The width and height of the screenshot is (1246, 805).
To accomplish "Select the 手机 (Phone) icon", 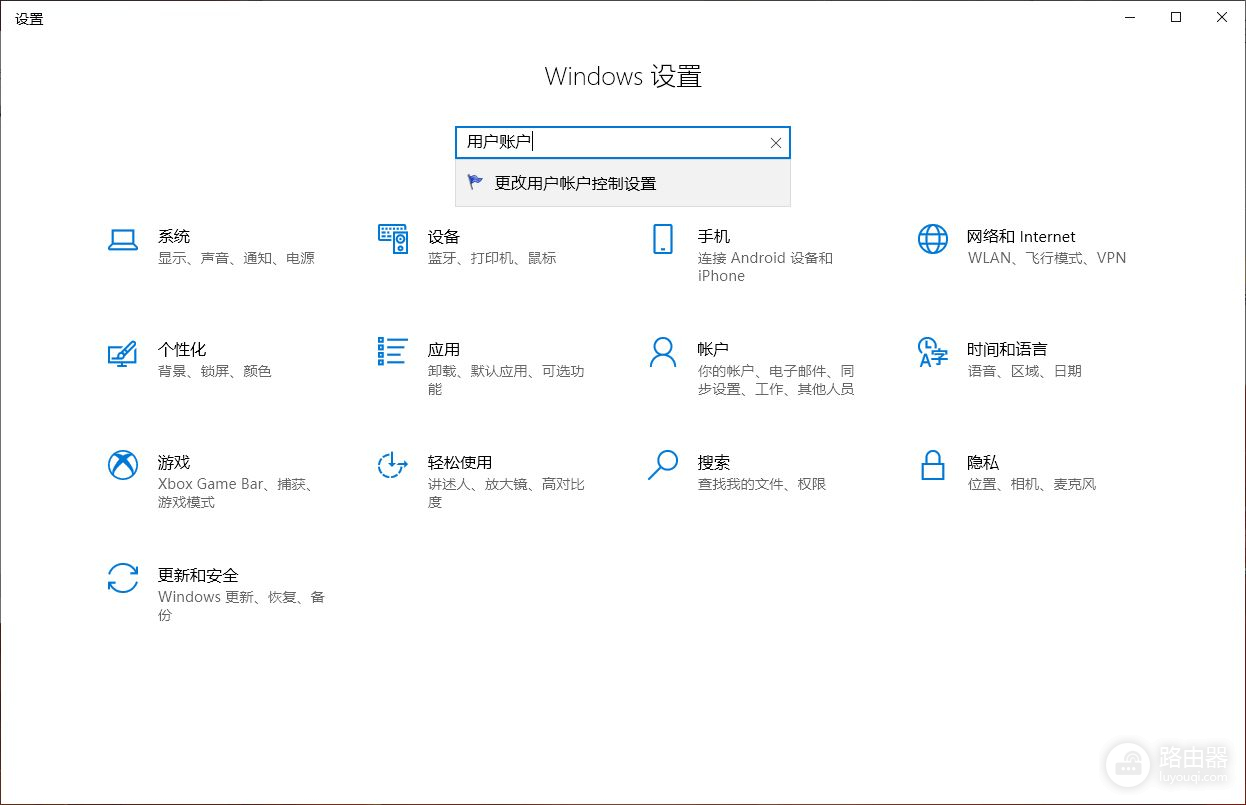I will point(662,239).
